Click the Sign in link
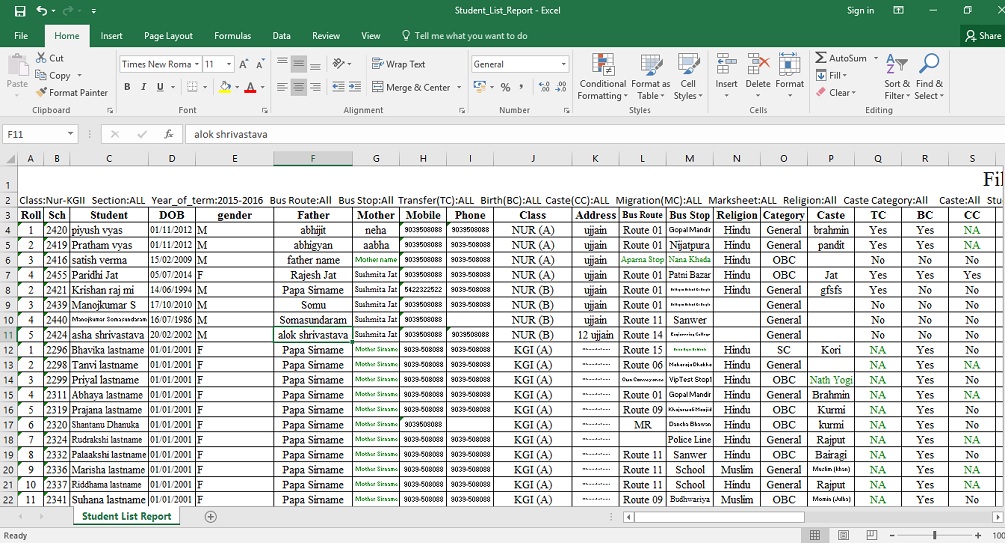This screenshot has width=1005, height=543. coord(860,10)
